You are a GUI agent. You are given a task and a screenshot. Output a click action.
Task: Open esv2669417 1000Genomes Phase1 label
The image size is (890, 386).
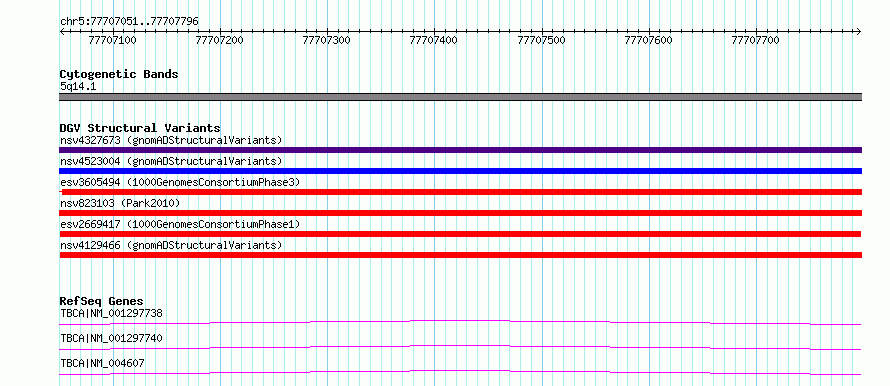pos(180,224)
